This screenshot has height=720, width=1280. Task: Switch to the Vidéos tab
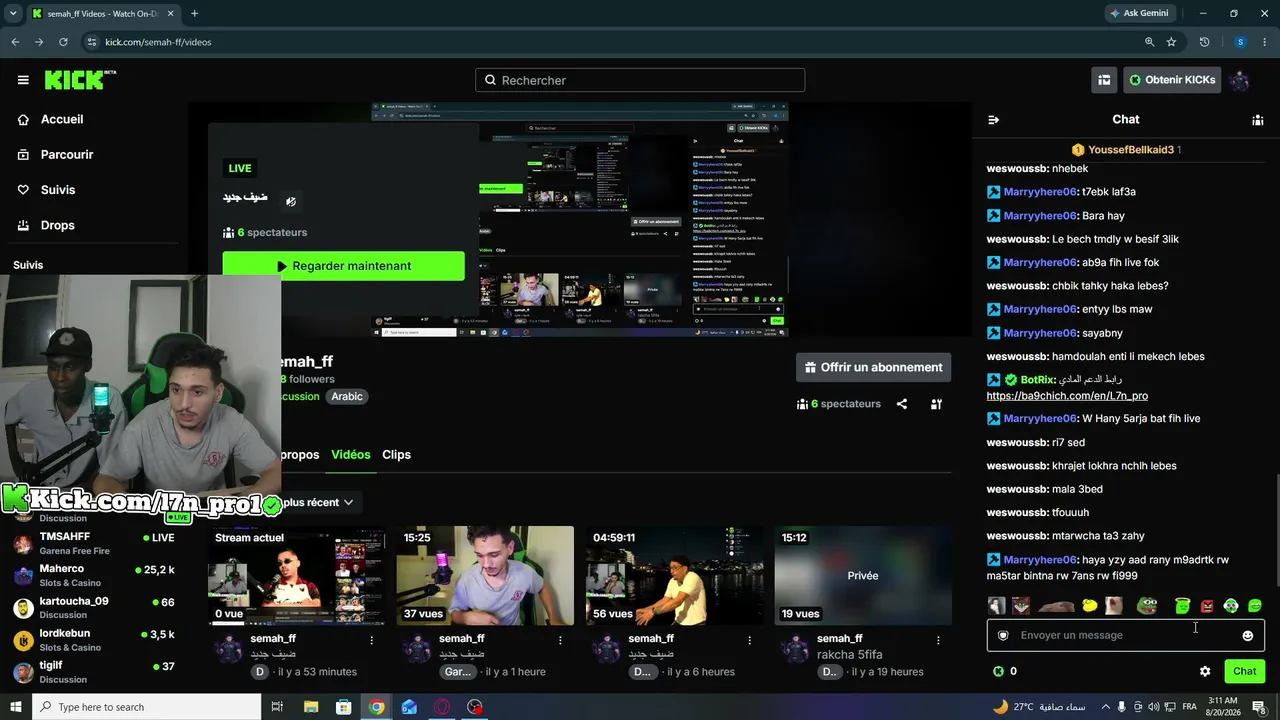tap(351, 454)
